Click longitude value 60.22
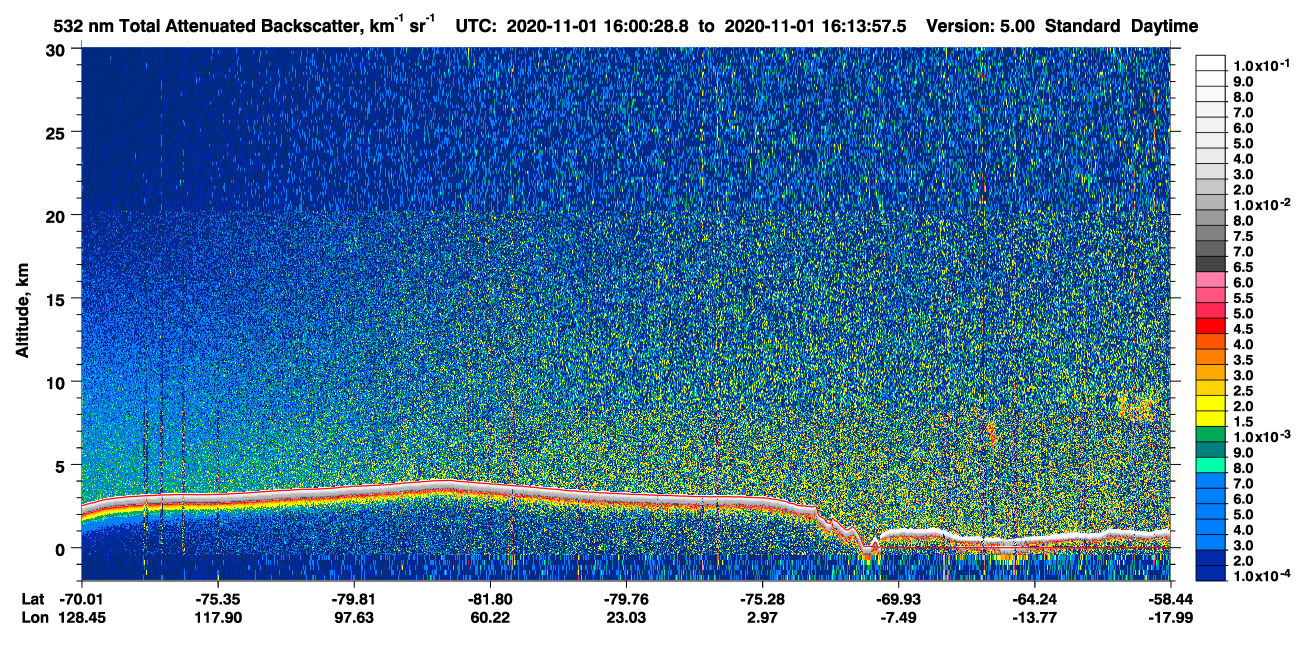Viewport: 1300px width, 667px height. coord(490,618)
